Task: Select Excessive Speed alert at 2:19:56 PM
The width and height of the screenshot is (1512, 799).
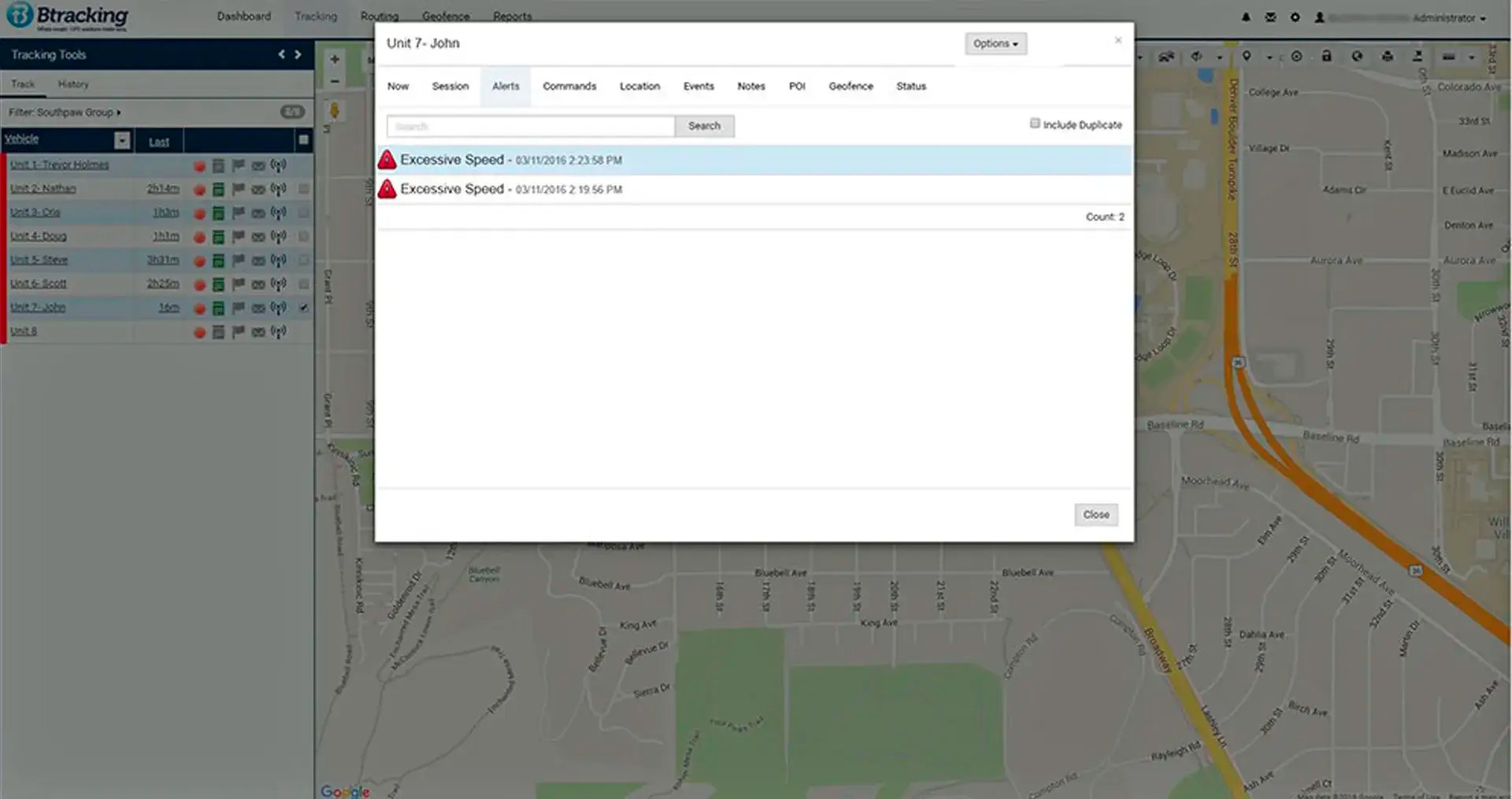Action: coord(754,190)
